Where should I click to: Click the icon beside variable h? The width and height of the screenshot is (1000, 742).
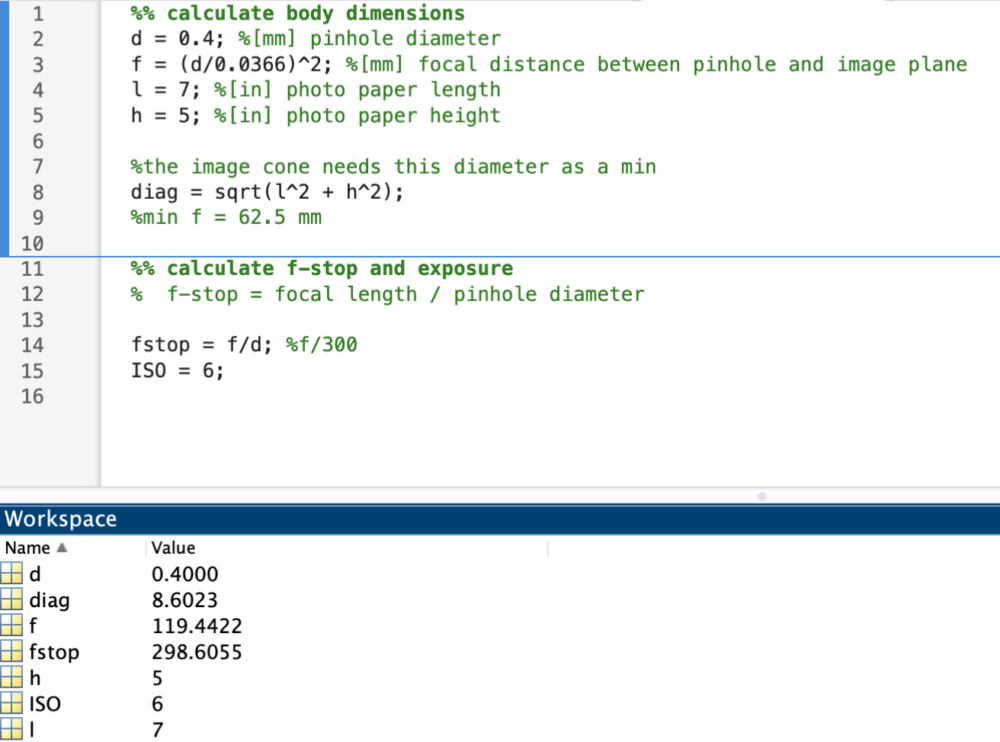pos(11,678)
